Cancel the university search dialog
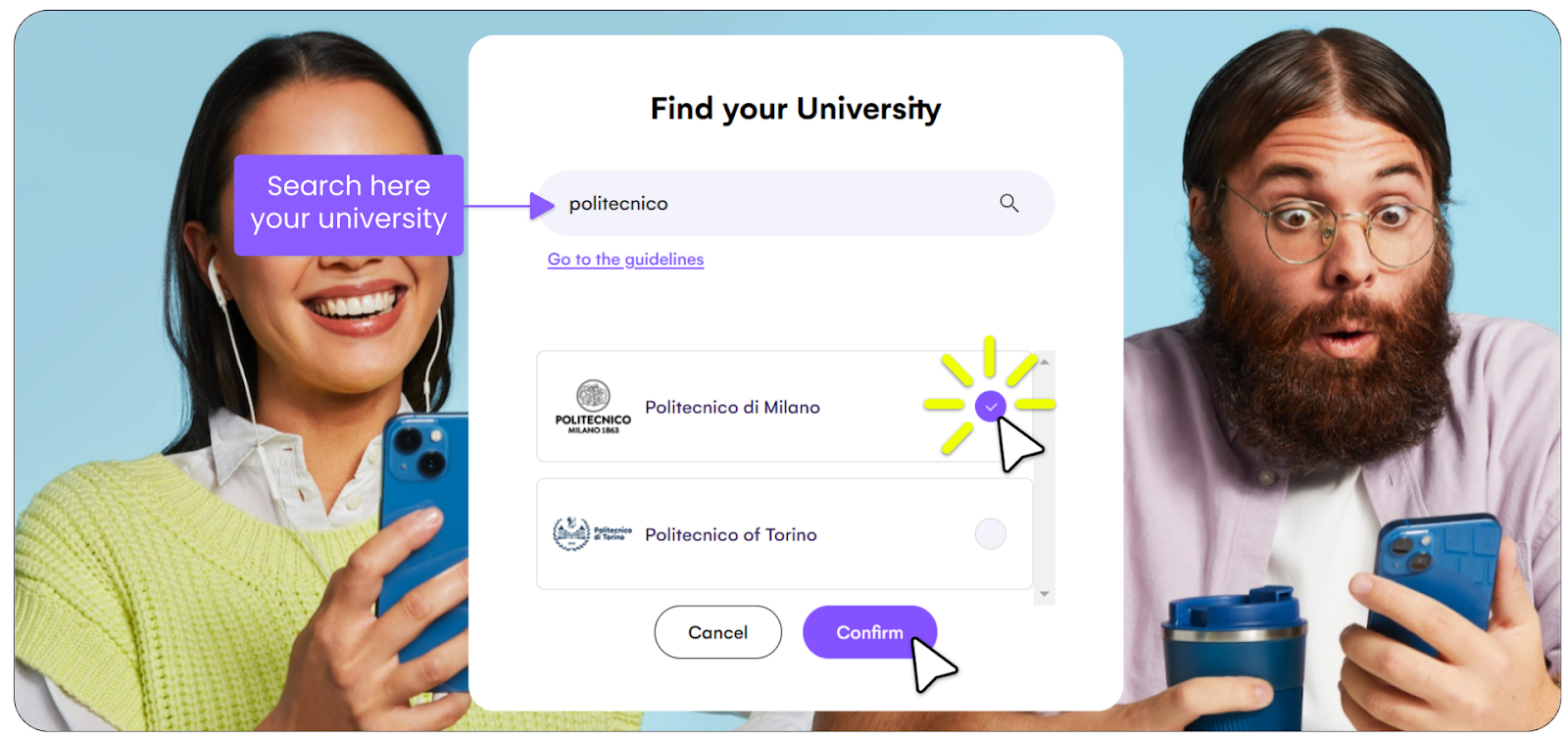This screenshot has width=1568, height=740. coord(718,632)
